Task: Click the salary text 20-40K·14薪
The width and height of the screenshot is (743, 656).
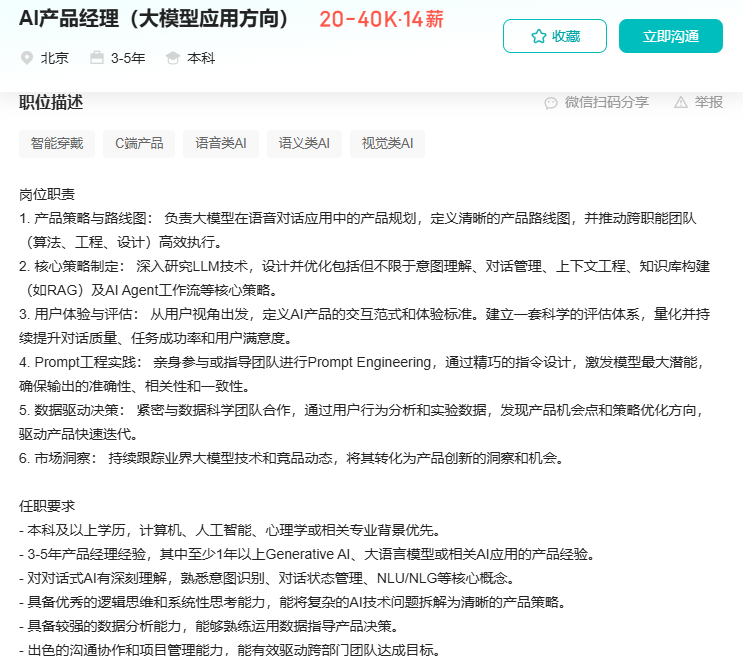Action: tap(381, 19)
